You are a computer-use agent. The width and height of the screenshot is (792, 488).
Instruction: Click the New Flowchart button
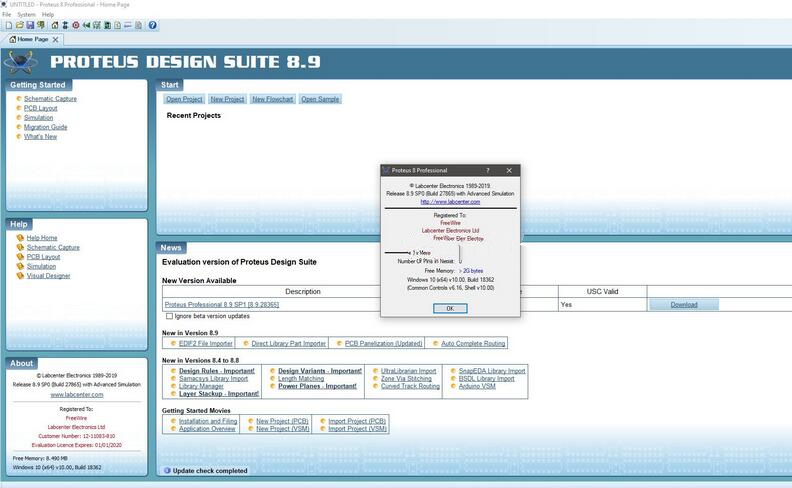273,100
